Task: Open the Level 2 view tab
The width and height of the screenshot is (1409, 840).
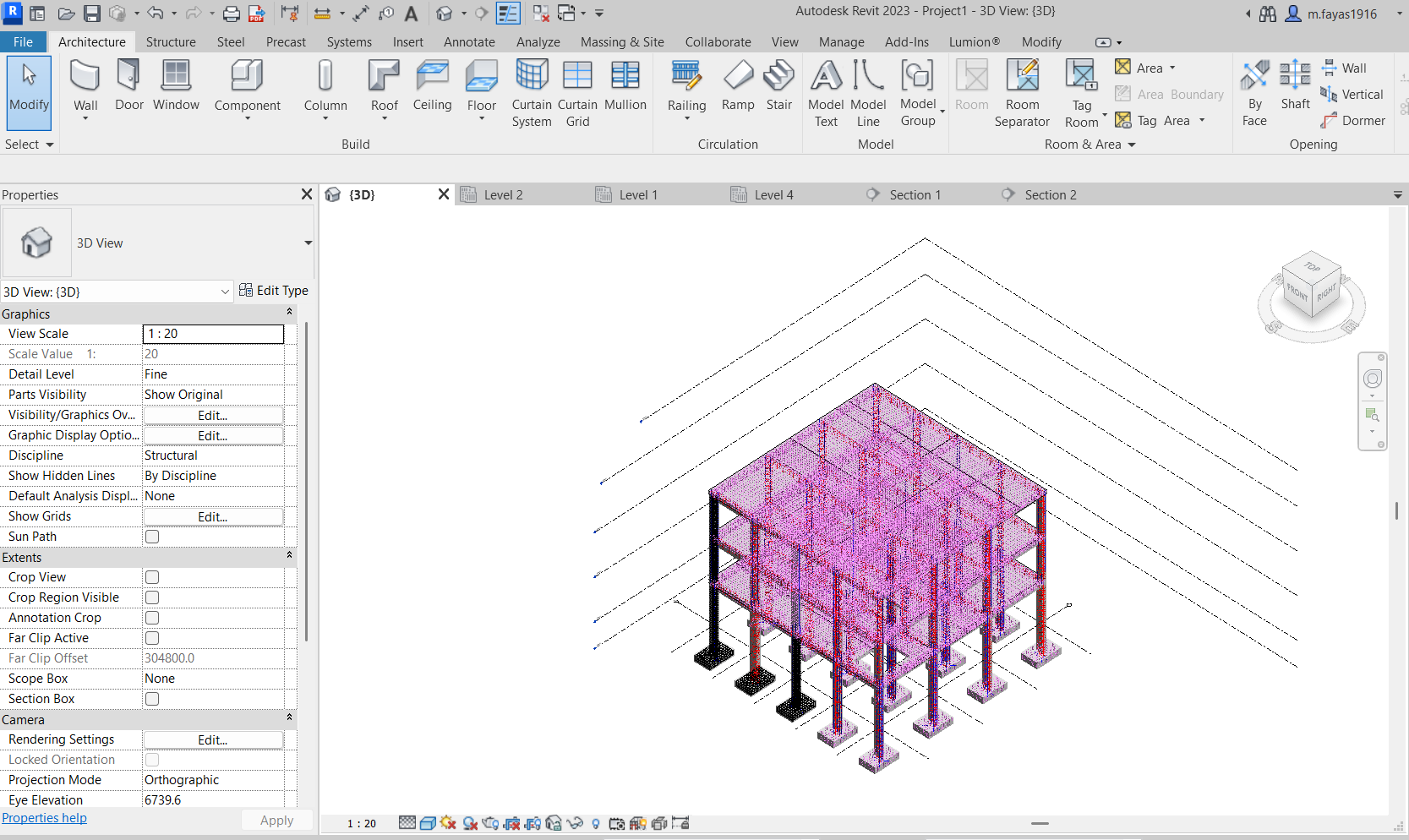Action: tap(503, 194)
